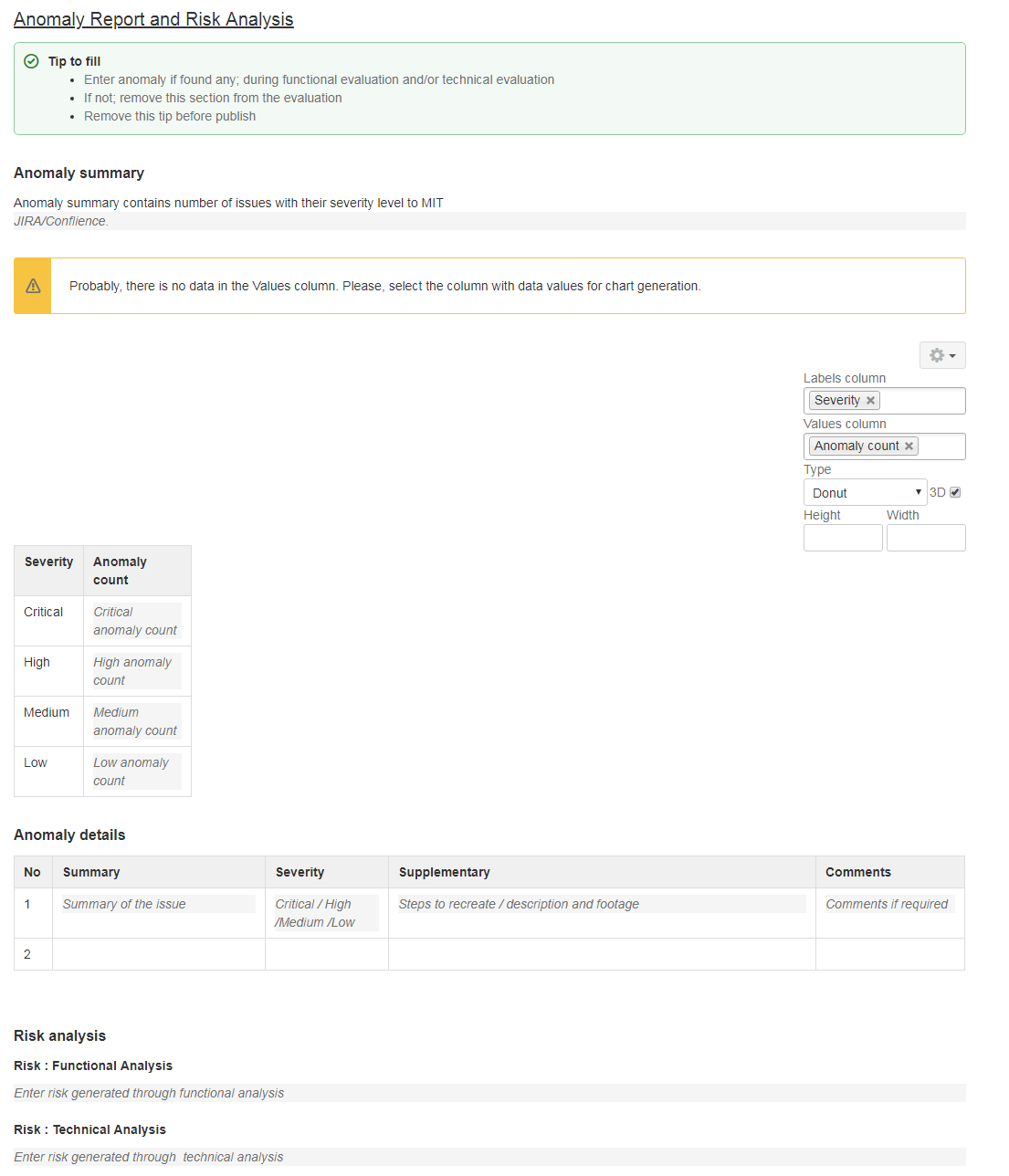The height and width of the screenshot is (1176, 1009).
Task: Select the High anomaly count placeholder cell
Action: coord(136,671)
